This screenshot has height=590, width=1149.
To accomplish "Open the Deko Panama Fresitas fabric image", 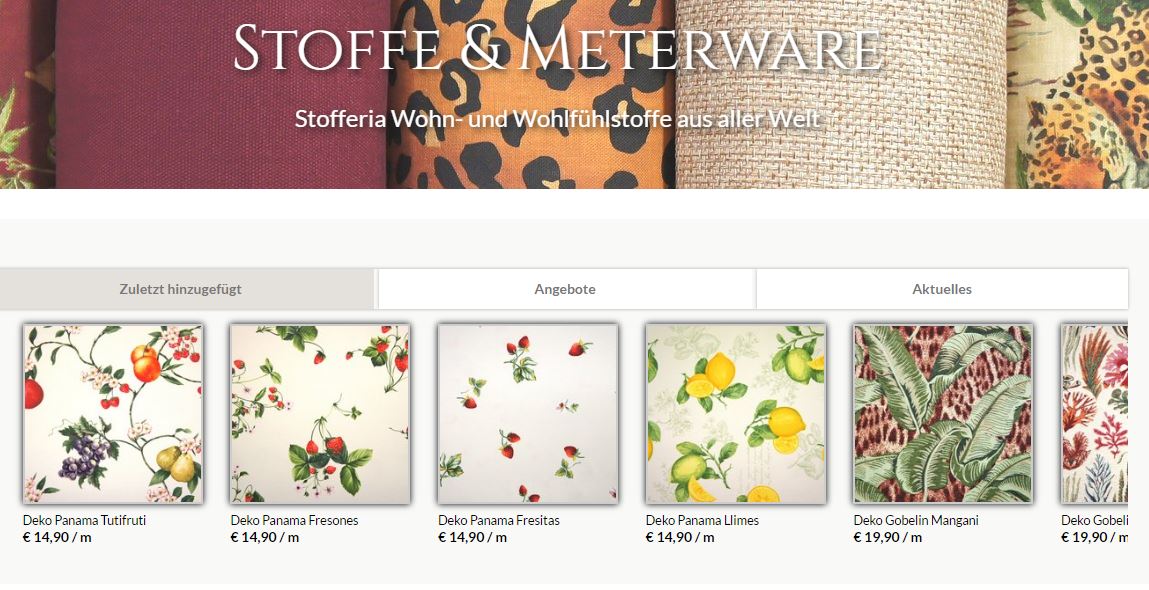I will [528, 414].
